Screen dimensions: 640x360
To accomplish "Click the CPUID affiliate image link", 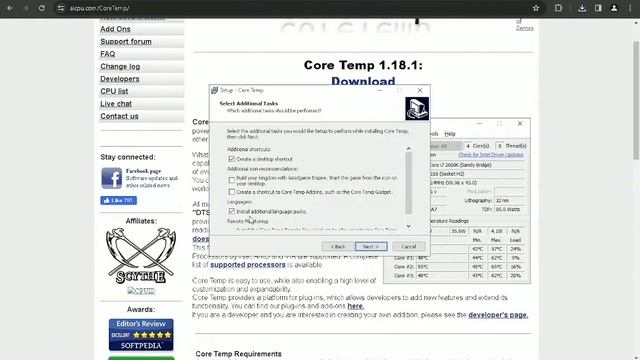I will [x=141, y=291].
